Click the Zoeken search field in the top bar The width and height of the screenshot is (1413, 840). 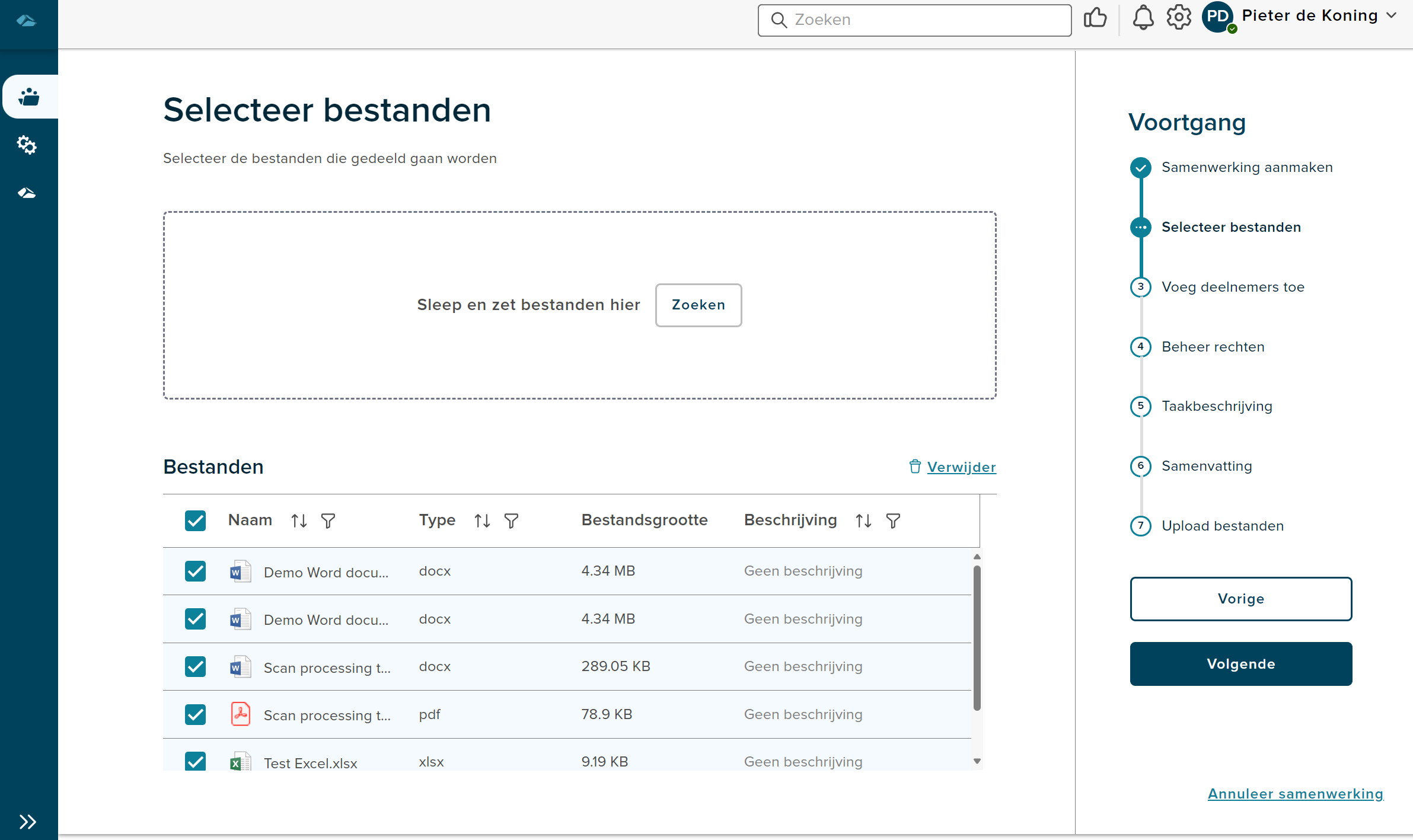point(914,20)
